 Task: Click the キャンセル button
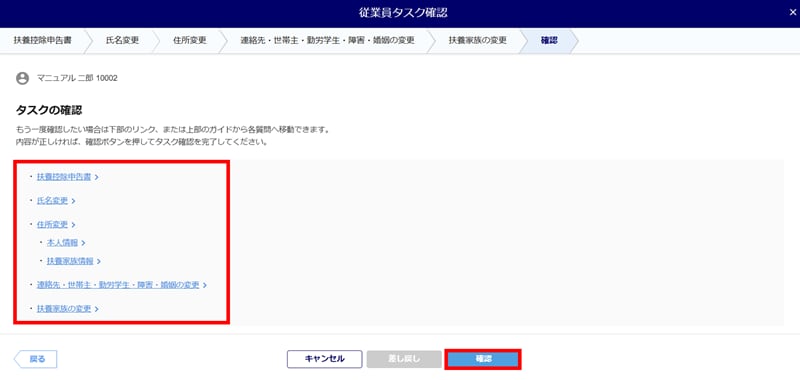[x=324, y=359]
